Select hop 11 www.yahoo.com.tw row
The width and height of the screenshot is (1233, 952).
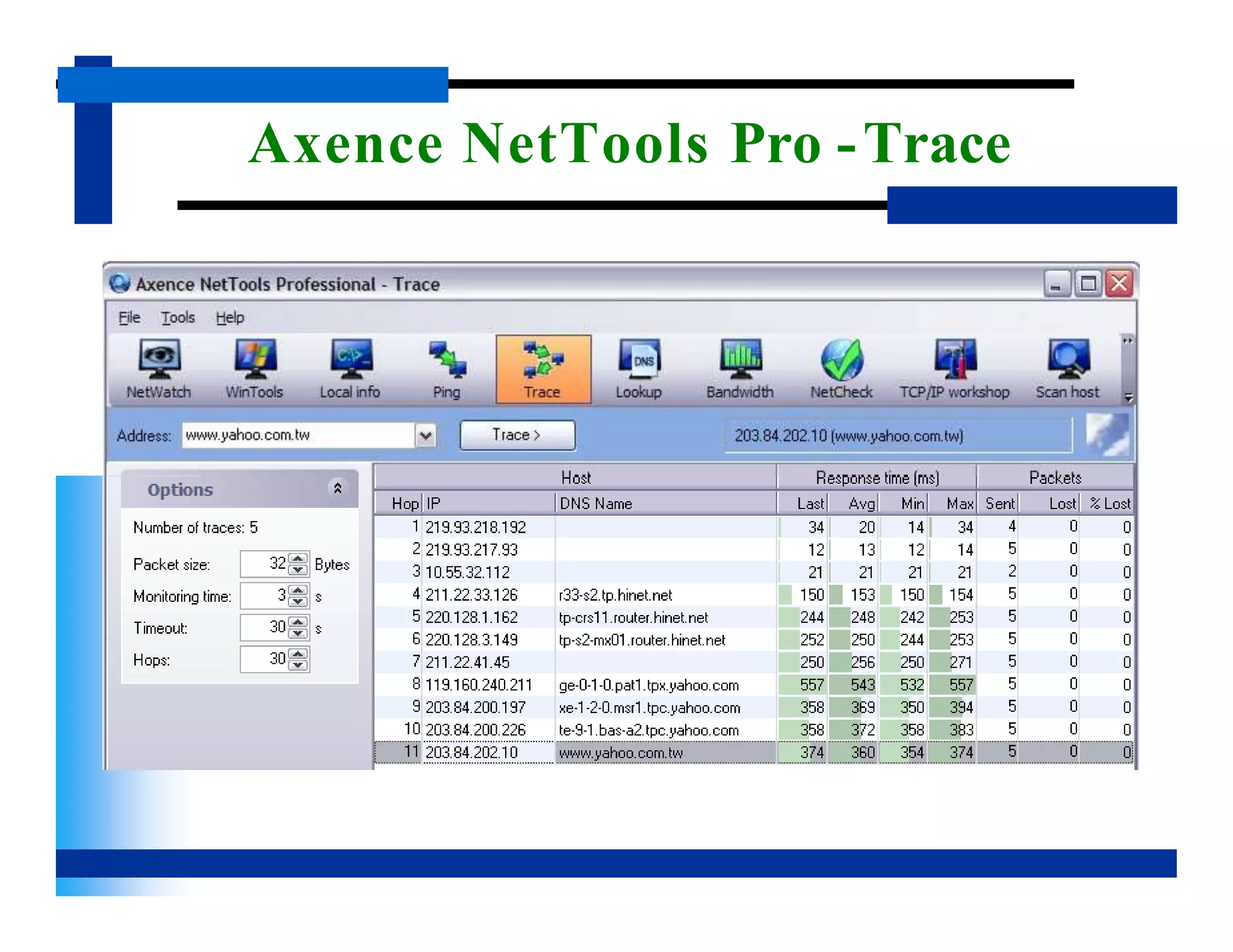tap(754, 752)
